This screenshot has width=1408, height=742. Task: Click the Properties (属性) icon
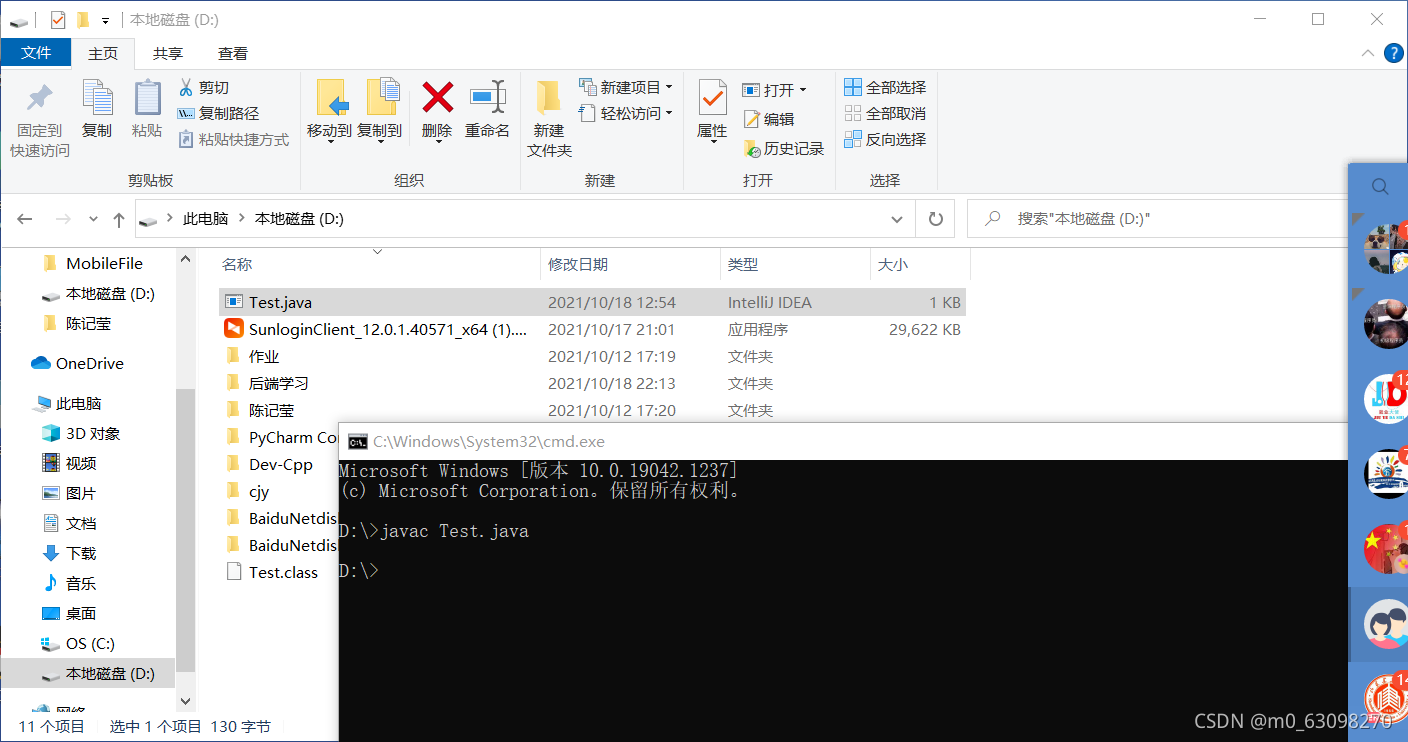click(x=712, y=98)
